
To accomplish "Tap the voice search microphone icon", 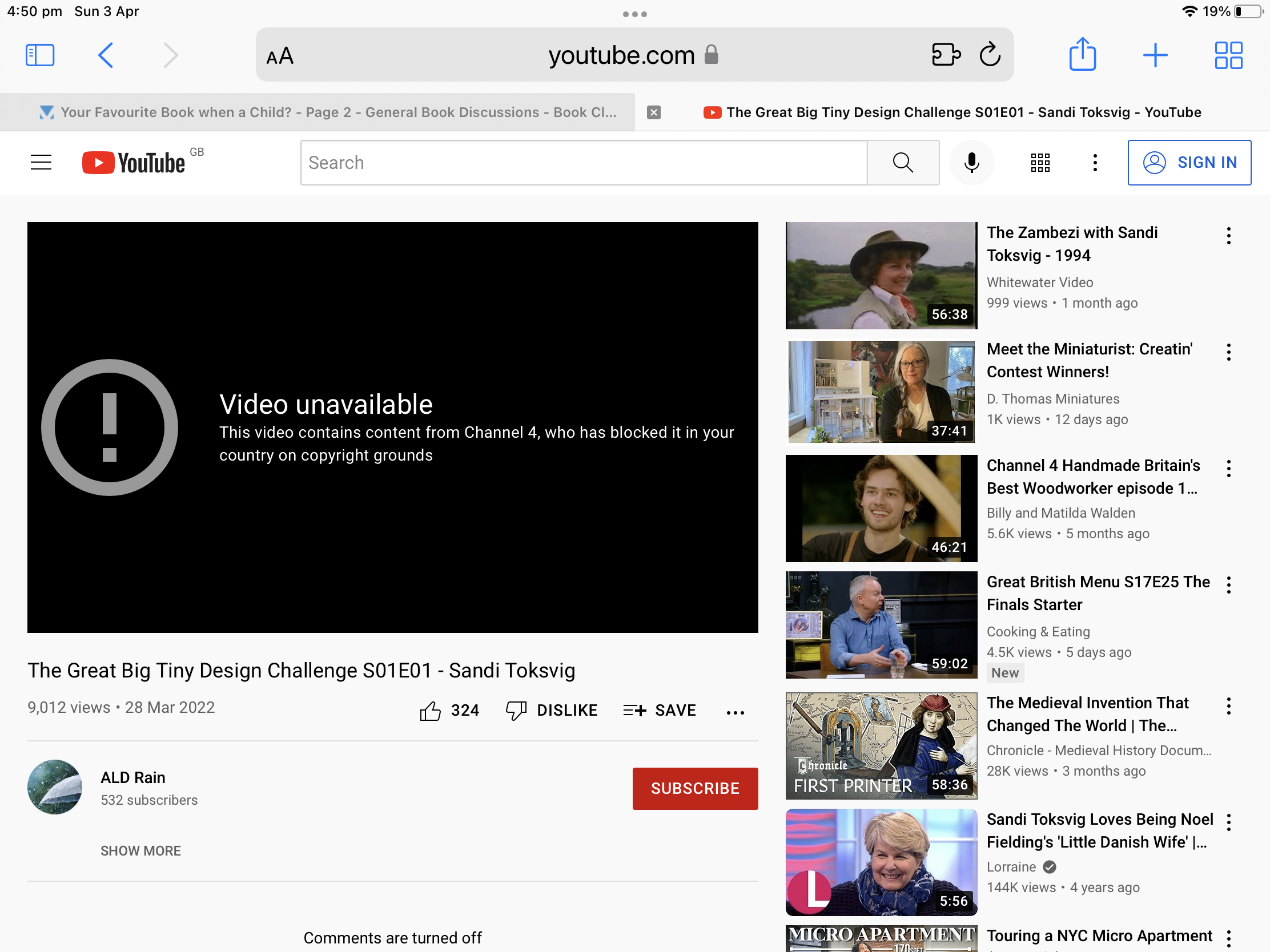I will pyautogui.click(x=971, y=163).
